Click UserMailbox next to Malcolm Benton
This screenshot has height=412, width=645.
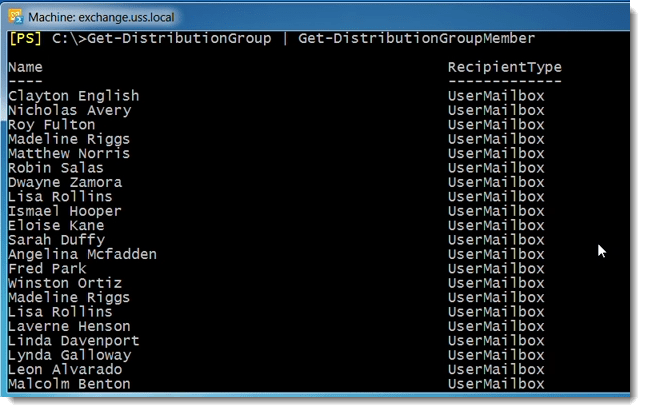(496, 384)
